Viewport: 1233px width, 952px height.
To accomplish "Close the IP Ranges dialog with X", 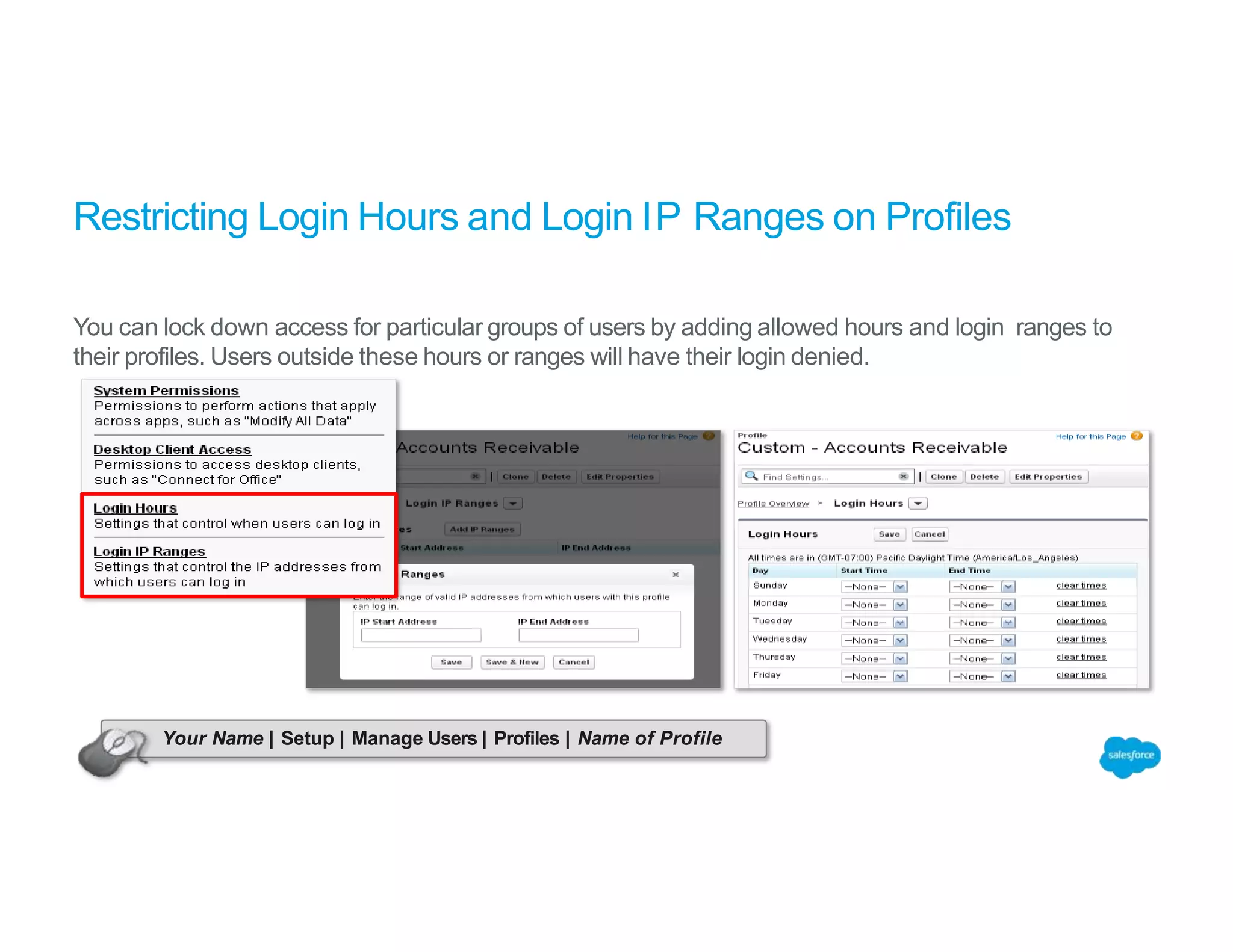I will coord(676,575).
